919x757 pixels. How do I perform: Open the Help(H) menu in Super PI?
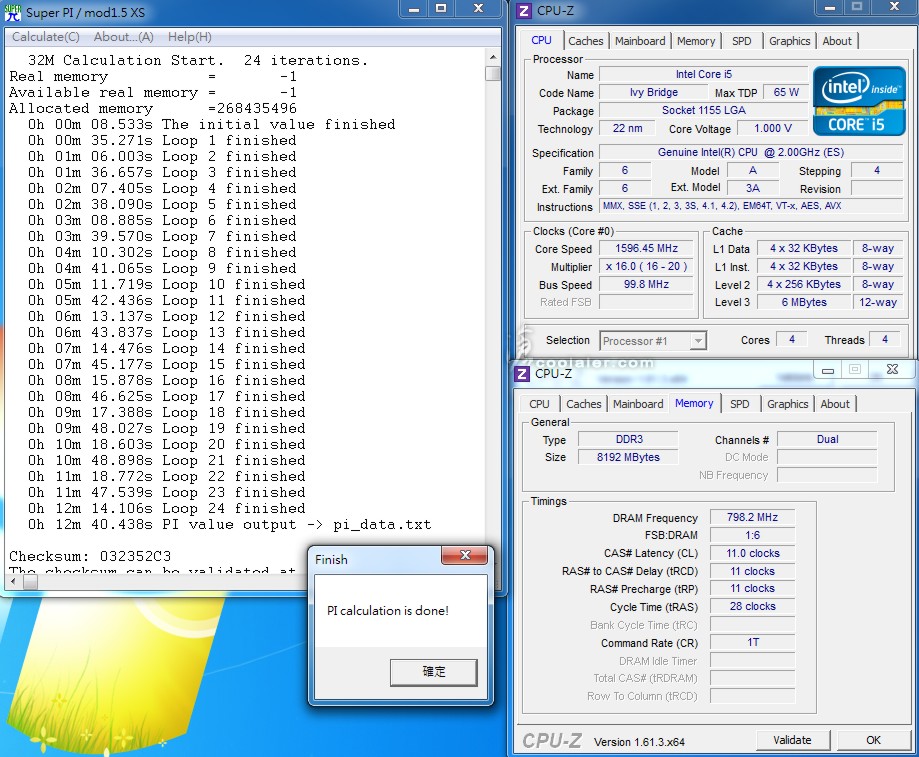point(189,37)
